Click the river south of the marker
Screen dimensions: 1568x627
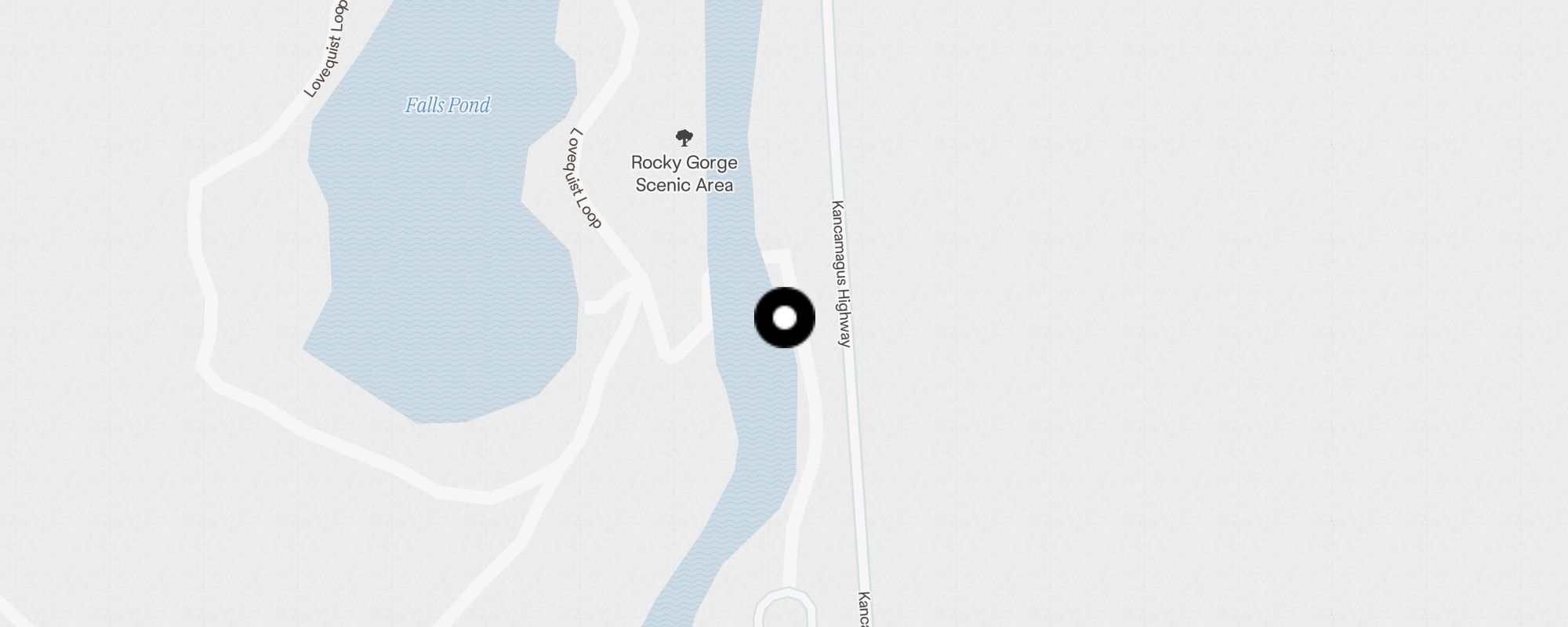point(762,439)
